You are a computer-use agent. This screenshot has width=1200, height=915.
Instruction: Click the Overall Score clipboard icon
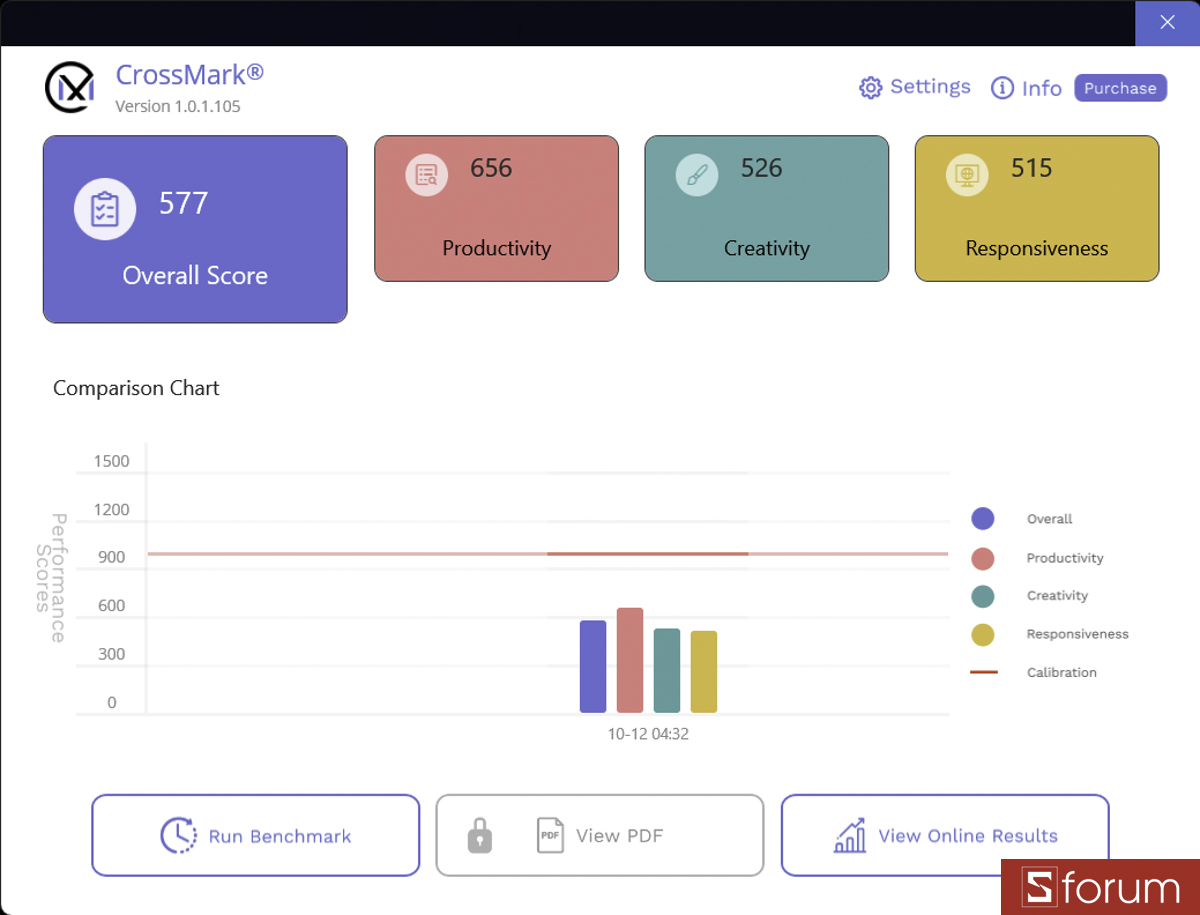[105, 210]
